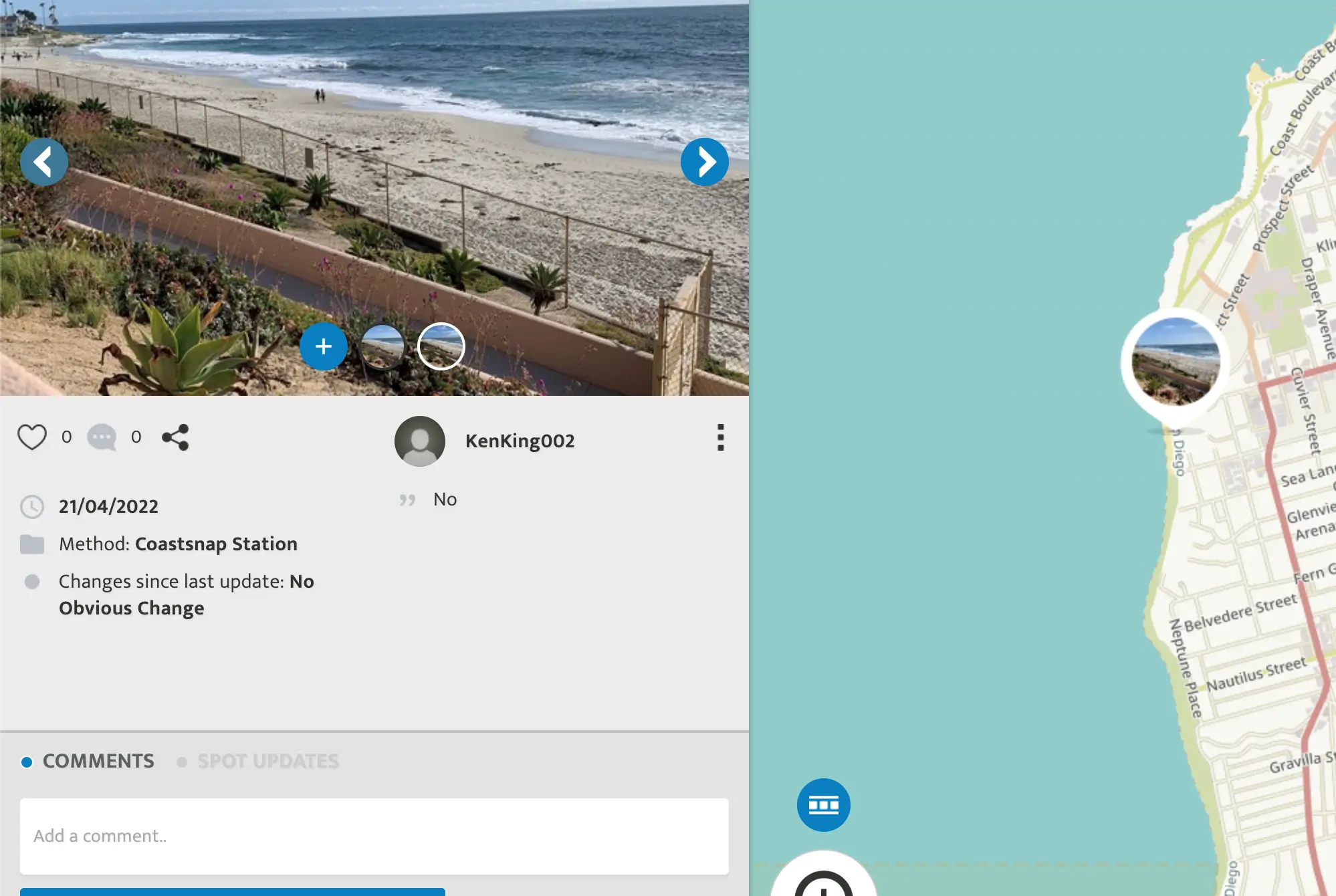Click the photo marker on the map
1336x896 pixels.
click(x=1175, y=362)
